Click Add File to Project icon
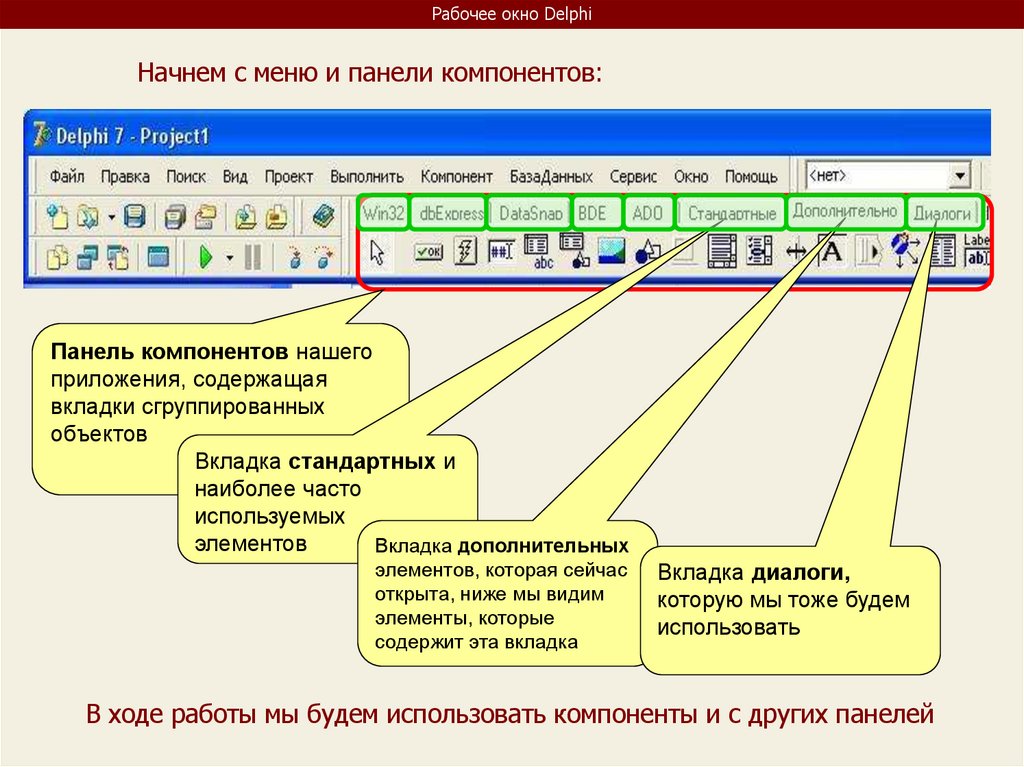1024x767 pixels. click(x=246, y=217)
